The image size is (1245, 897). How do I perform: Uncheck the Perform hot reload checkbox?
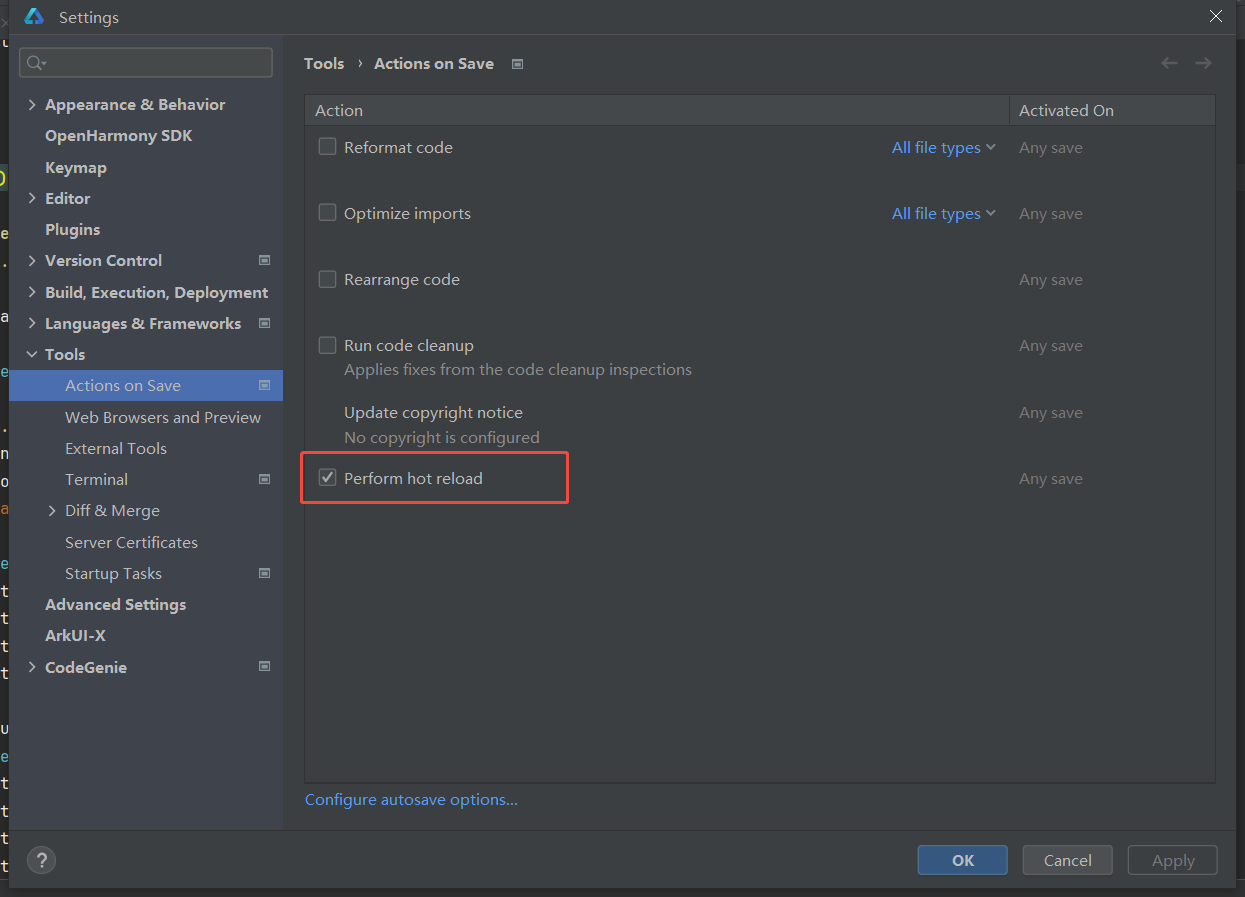click(x=327, y=478)
